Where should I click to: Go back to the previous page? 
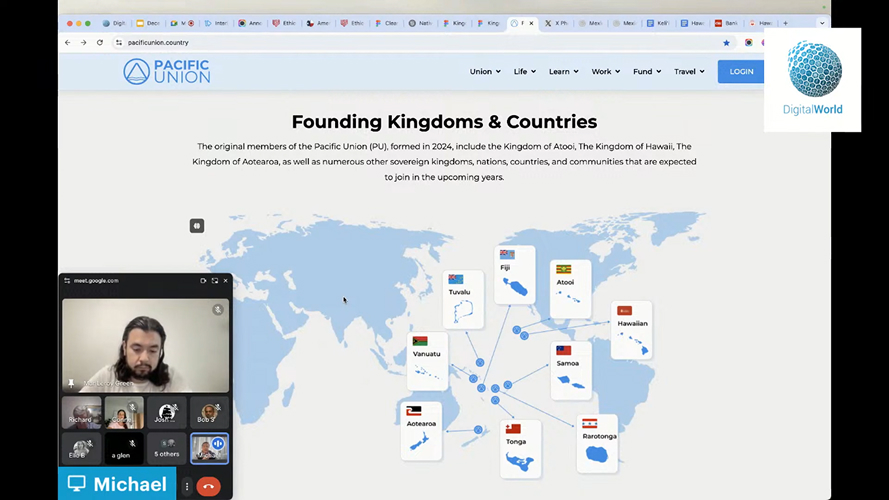tap(68, 43)
